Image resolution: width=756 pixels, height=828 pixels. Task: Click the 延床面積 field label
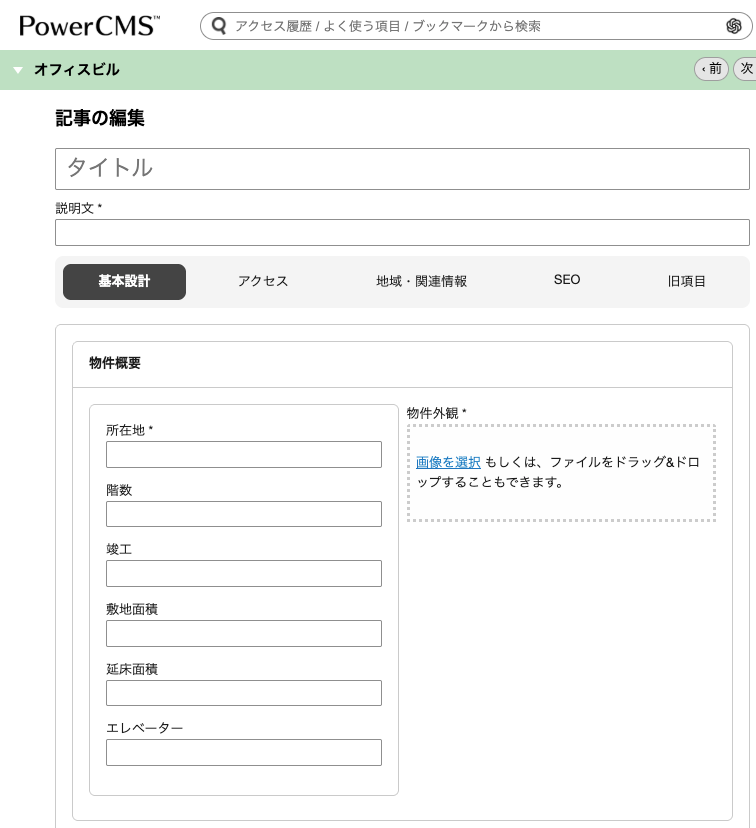point(132,669)
